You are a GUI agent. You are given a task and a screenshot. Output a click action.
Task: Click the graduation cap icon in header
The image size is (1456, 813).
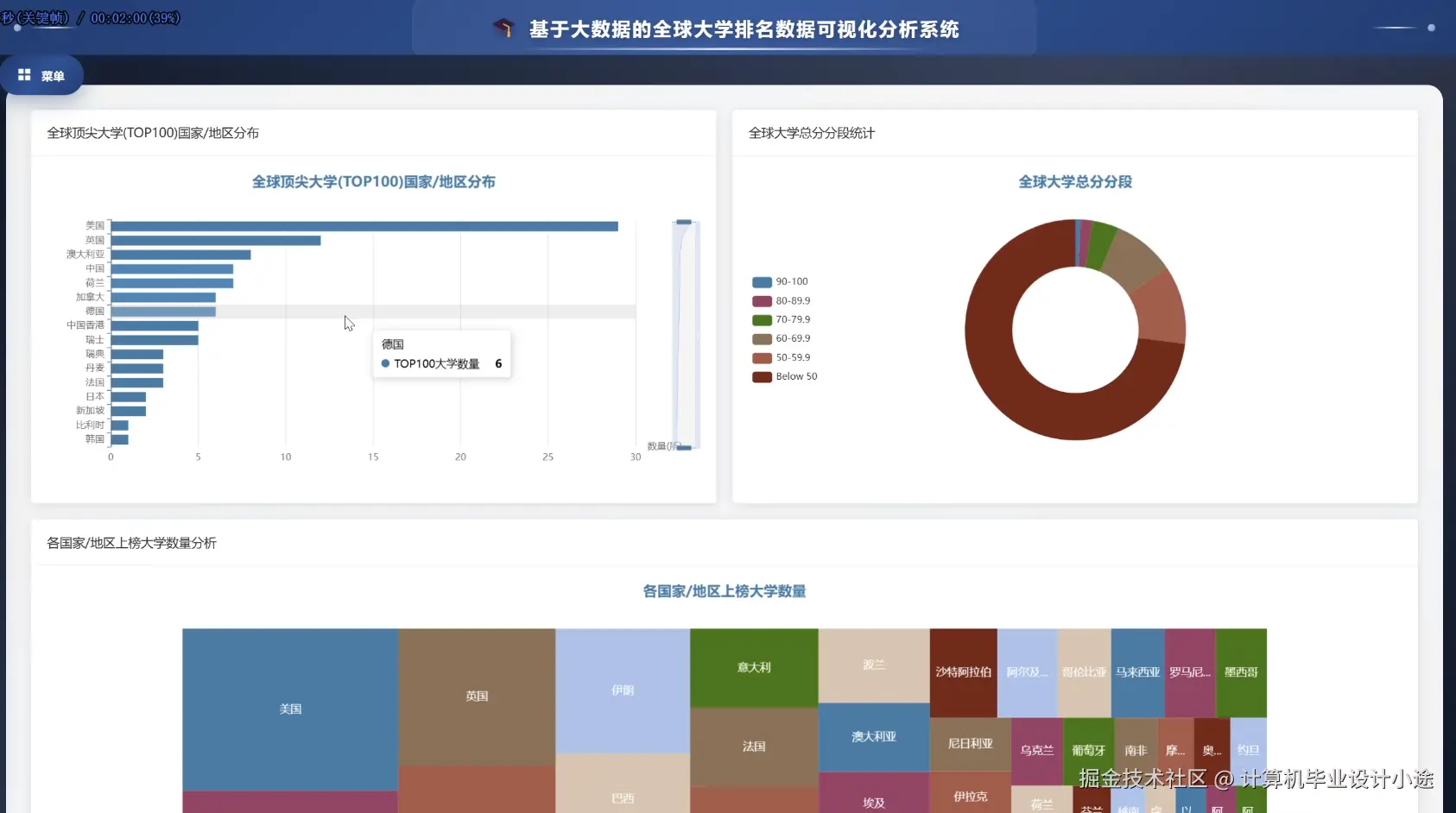tap(503, 28)
